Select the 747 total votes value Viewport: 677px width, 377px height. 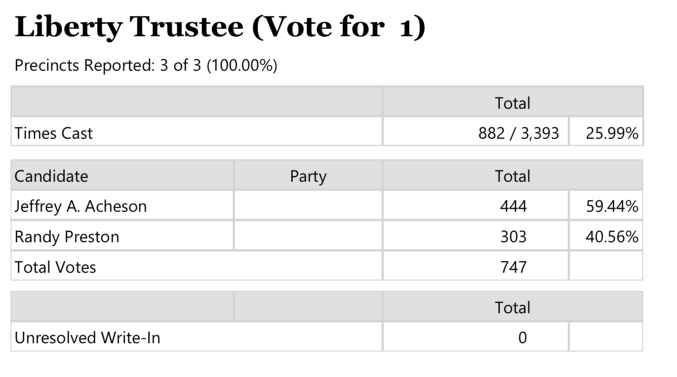[x=513, y=267]
